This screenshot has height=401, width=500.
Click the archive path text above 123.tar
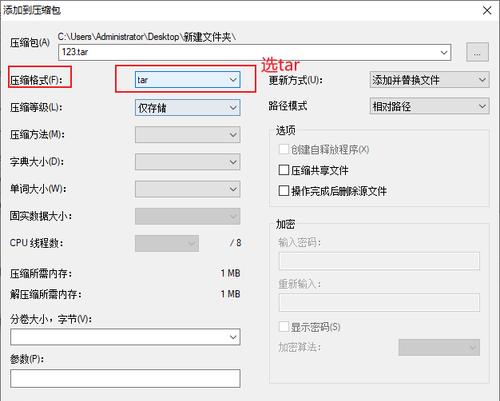pos(147,37)
